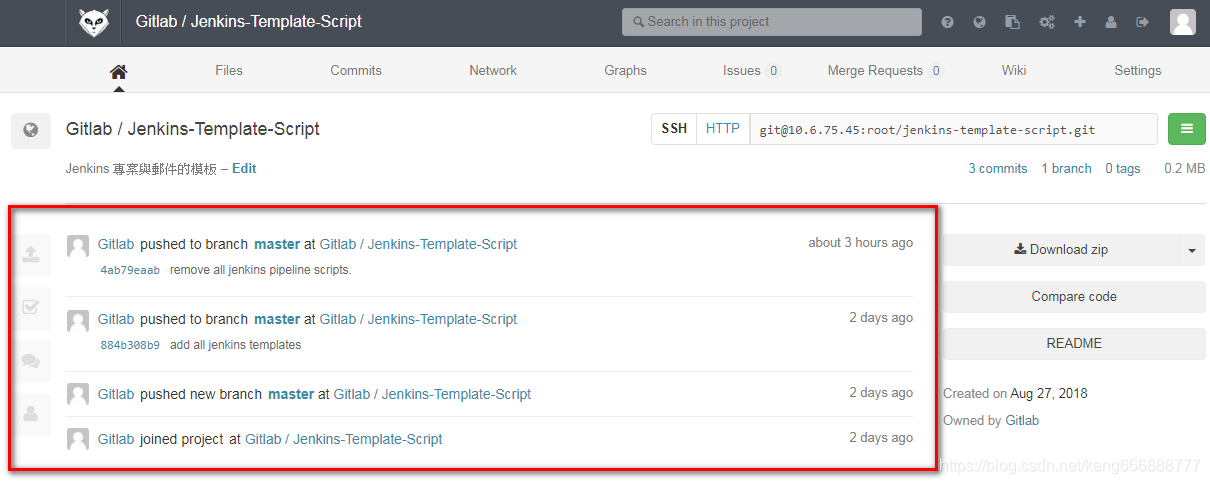Open the Network tab

(493, 71)
